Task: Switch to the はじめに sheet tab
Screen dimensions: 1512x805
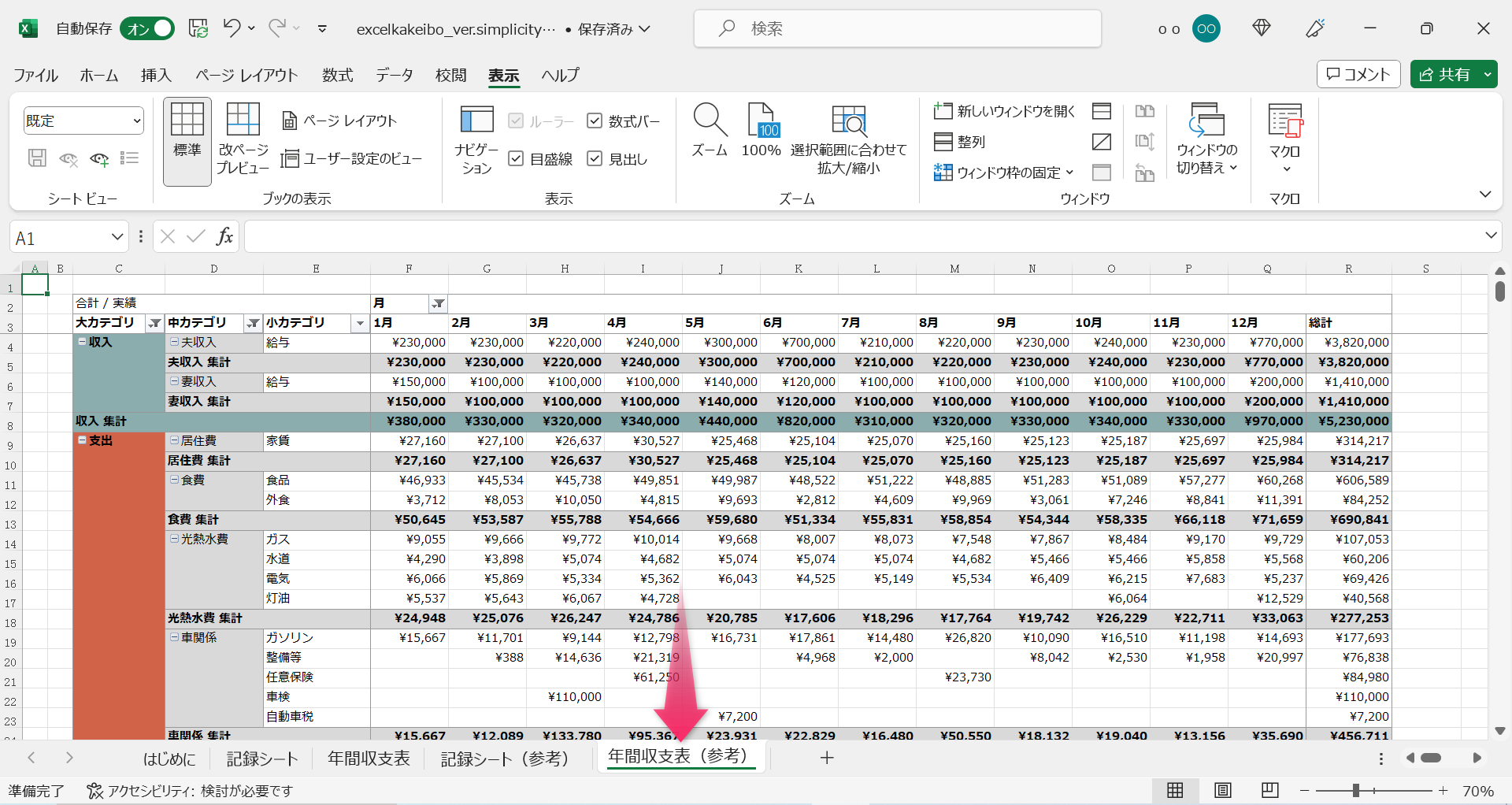Action: [x=169, y=759]
